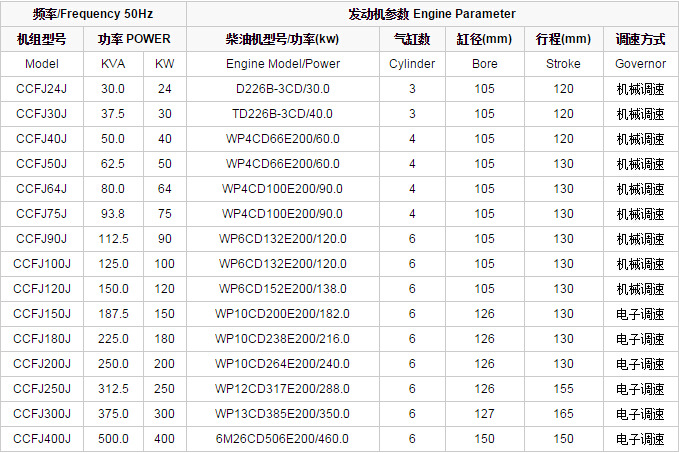
Task: Click engine WP6CD152E200/138.0
Action: [x=283, y=289]
